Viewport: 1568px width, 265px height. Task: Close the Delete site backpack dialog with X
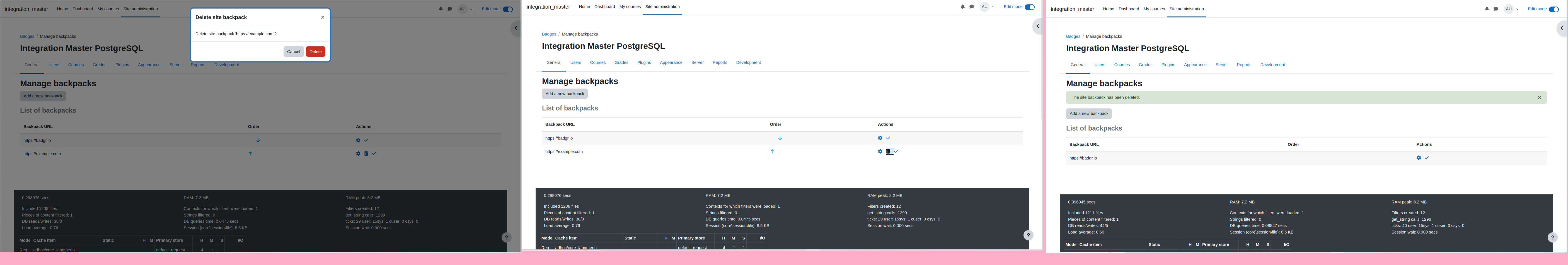click(x=323, y=17)
